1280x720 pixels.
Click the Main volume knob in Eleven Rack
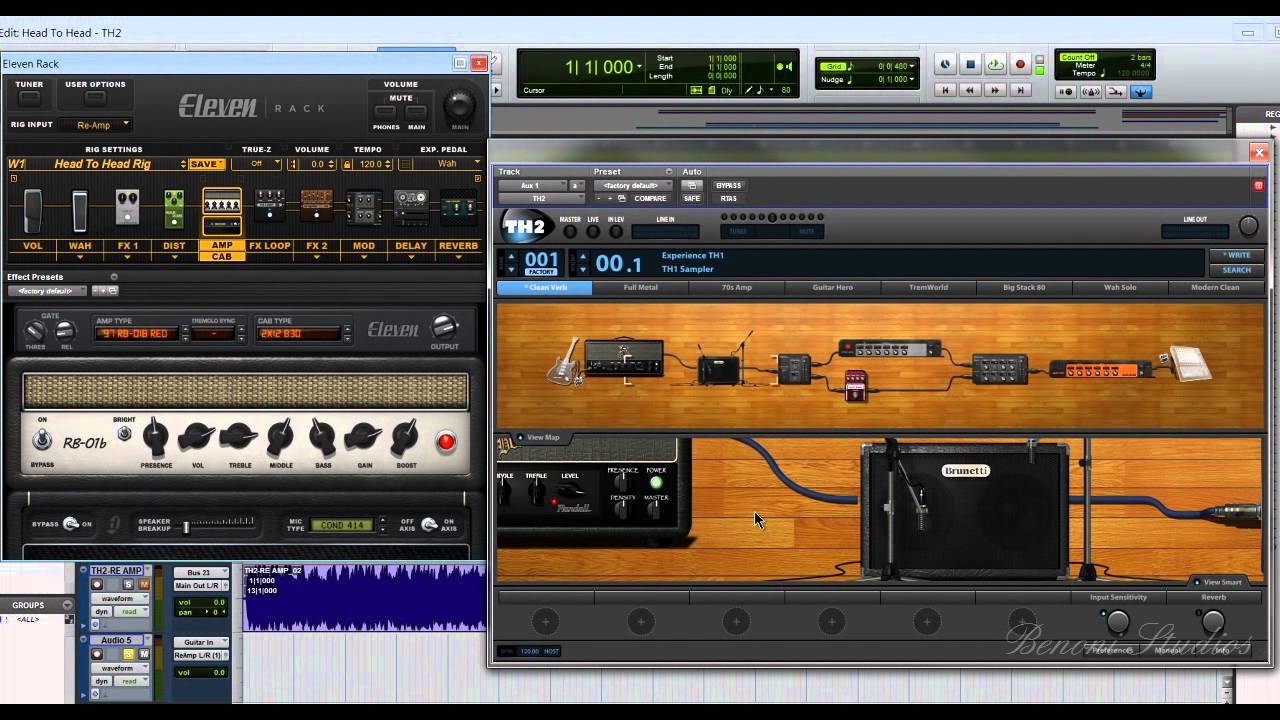pyautogui.click(x=459, y=105)
